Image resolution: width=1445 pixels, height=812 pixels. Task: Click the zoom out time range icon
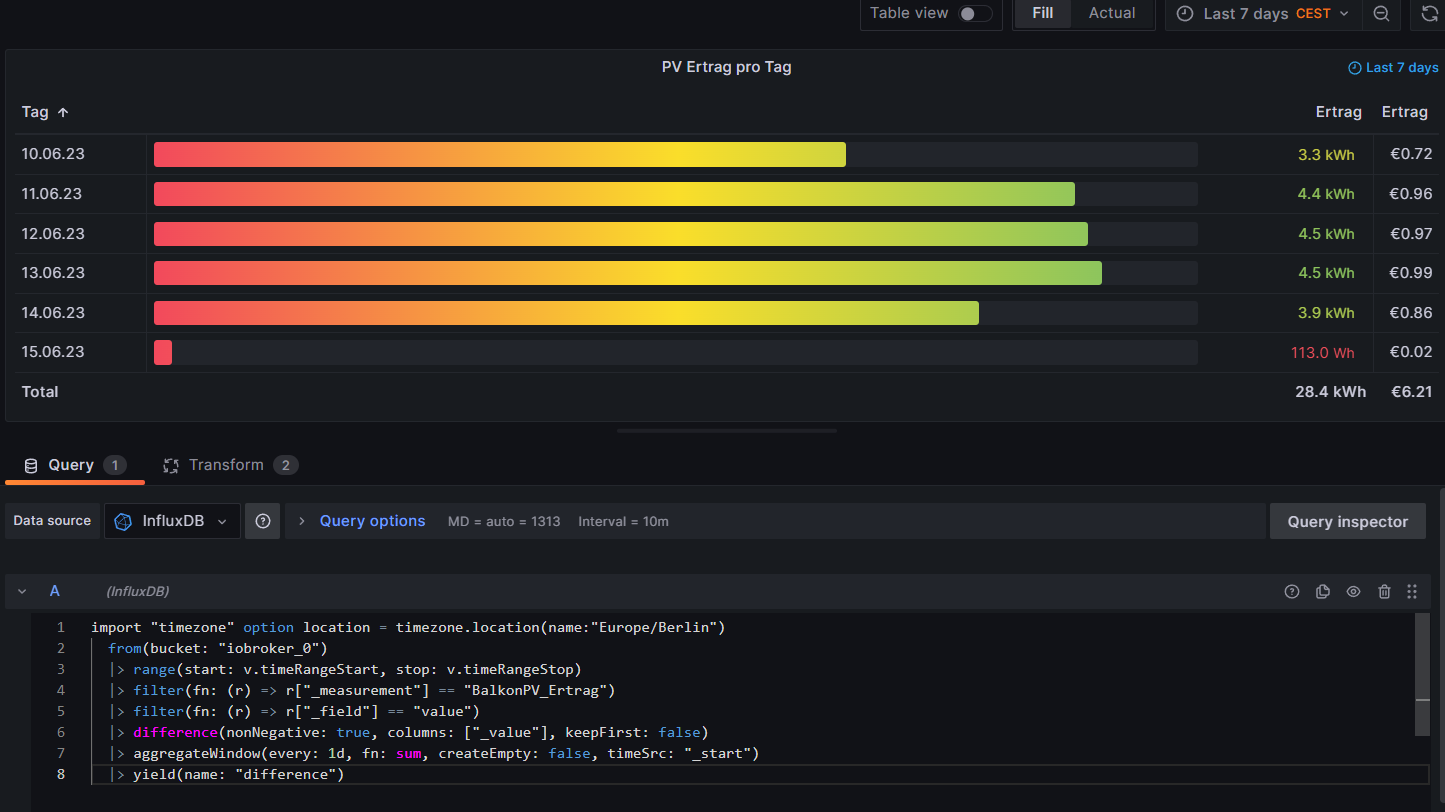(1381, 13)
